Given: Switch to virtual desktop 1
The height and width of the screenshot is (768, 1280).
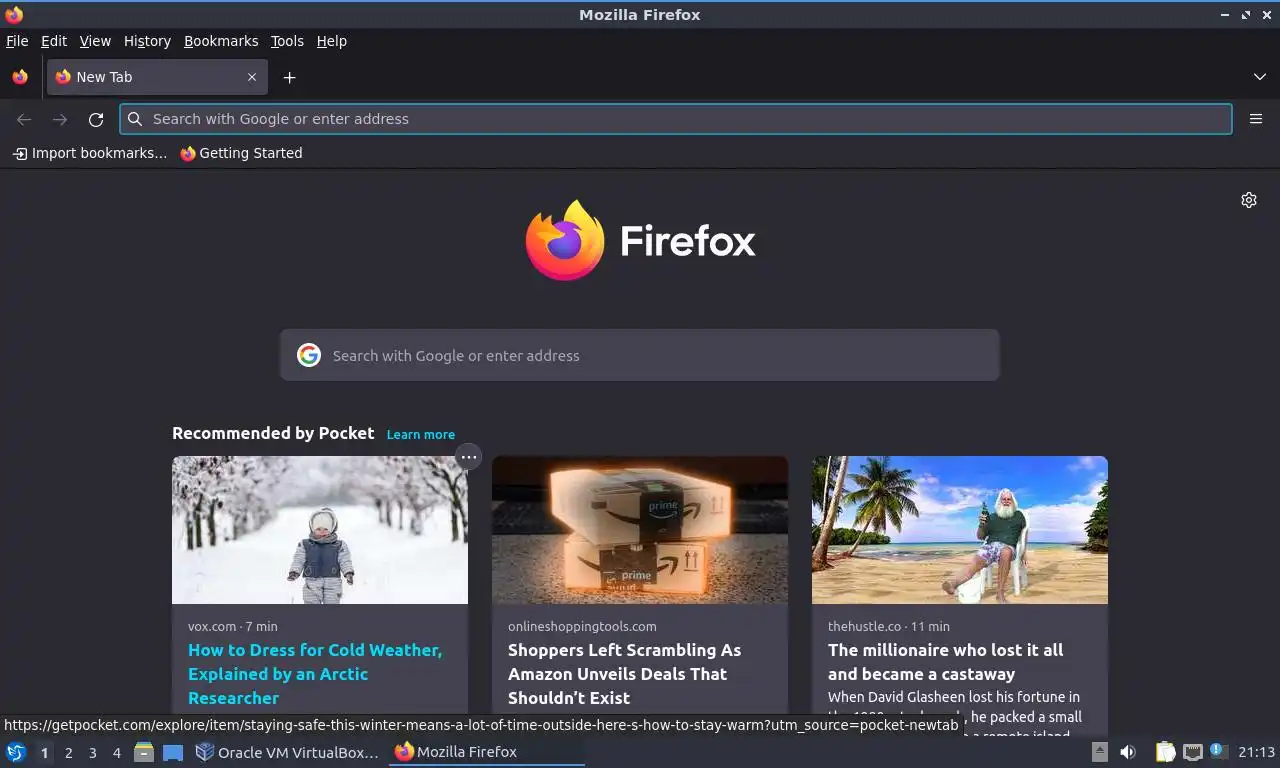Looking at the screenshot, I should coord(45,753).
